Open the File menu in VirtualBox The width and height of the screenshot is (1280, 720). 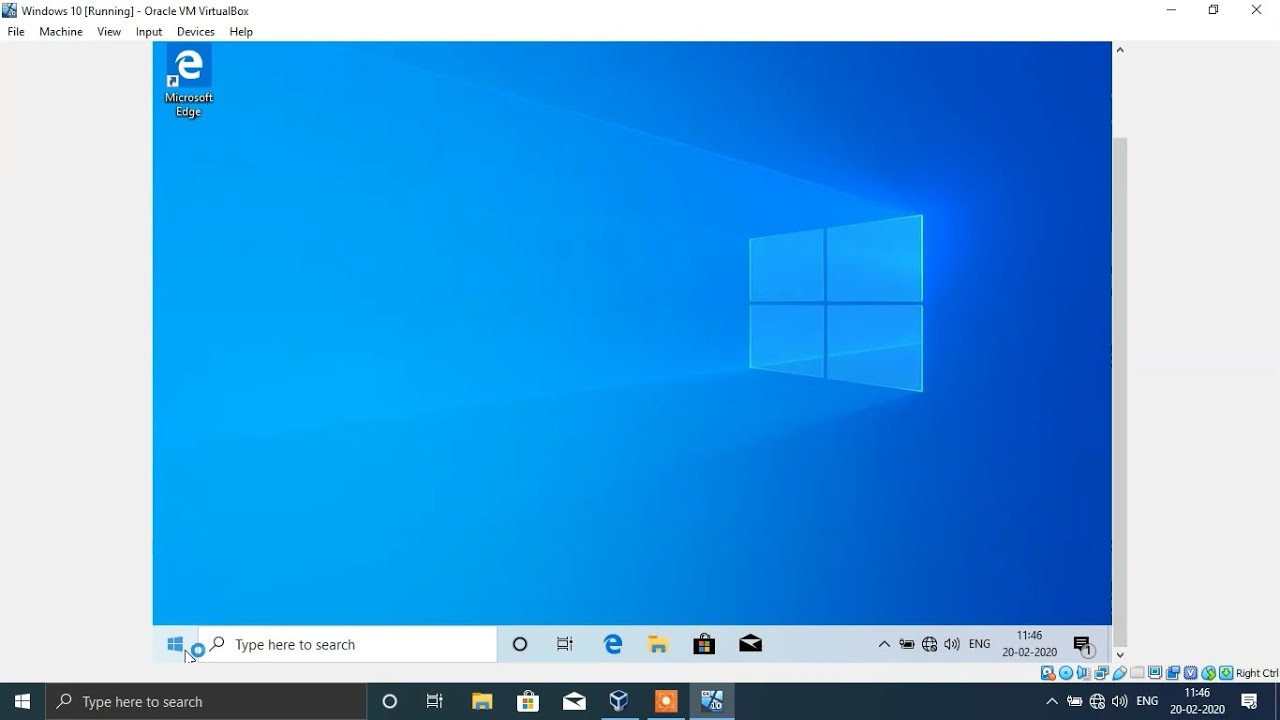tap(16, 32)
